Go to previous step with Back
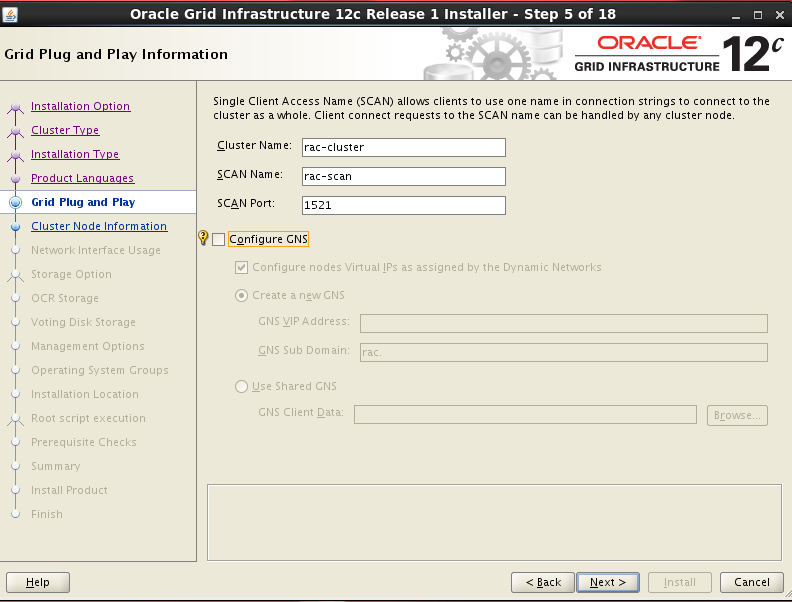Viewport: 792px width, 602px height. point(543,582)
